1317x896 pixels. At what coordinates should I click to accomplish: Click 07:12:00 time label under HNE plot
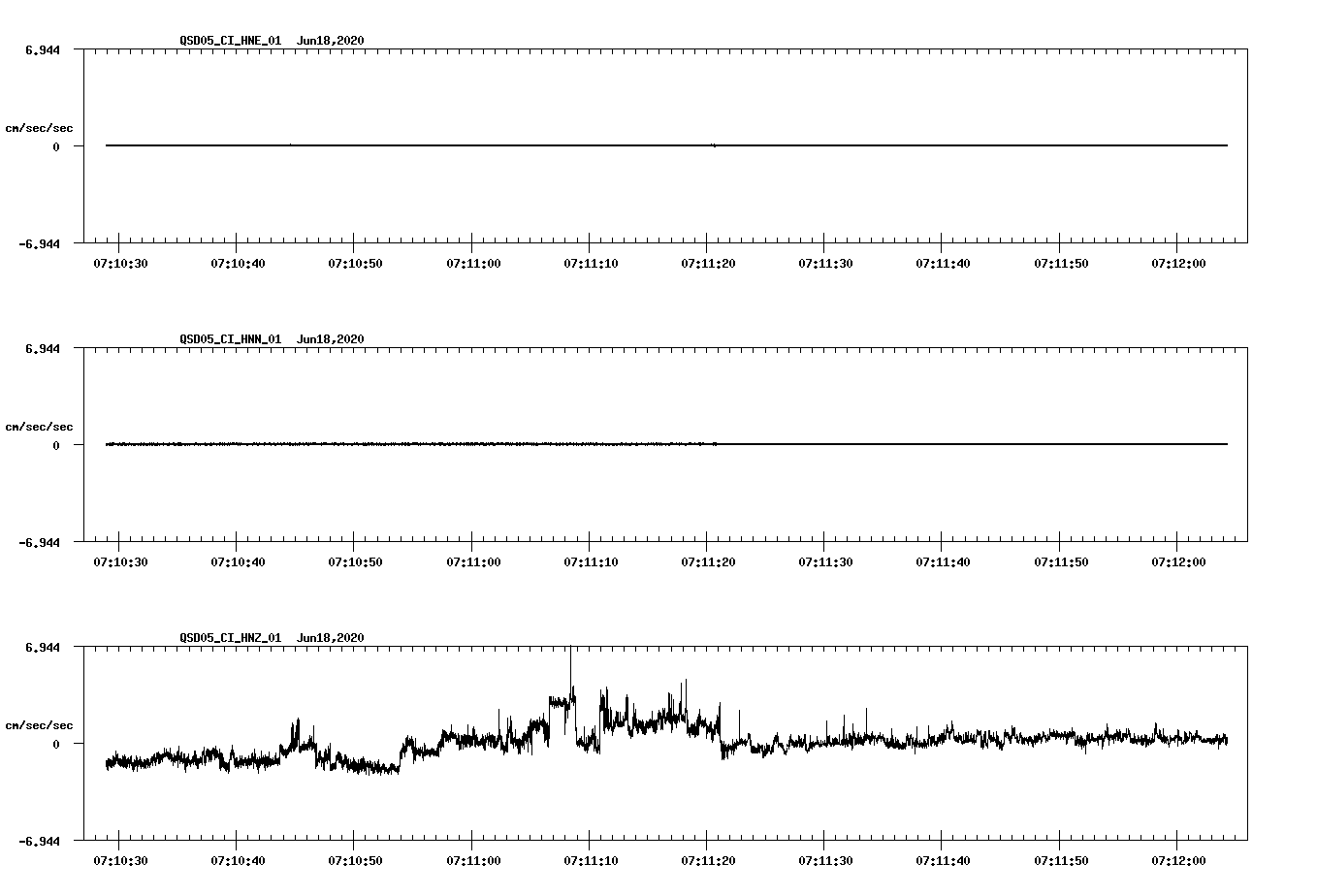(x=1178, y=264)
